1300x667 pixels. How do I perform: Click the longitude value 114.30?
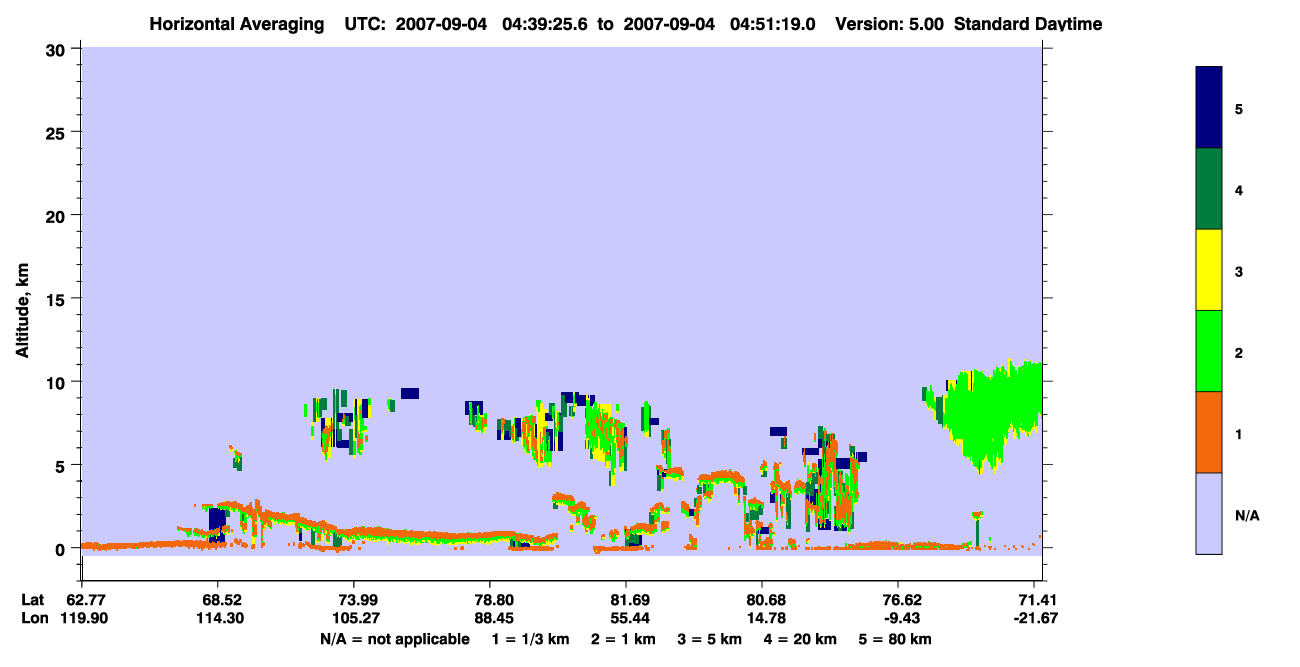(x=218, y=618)
